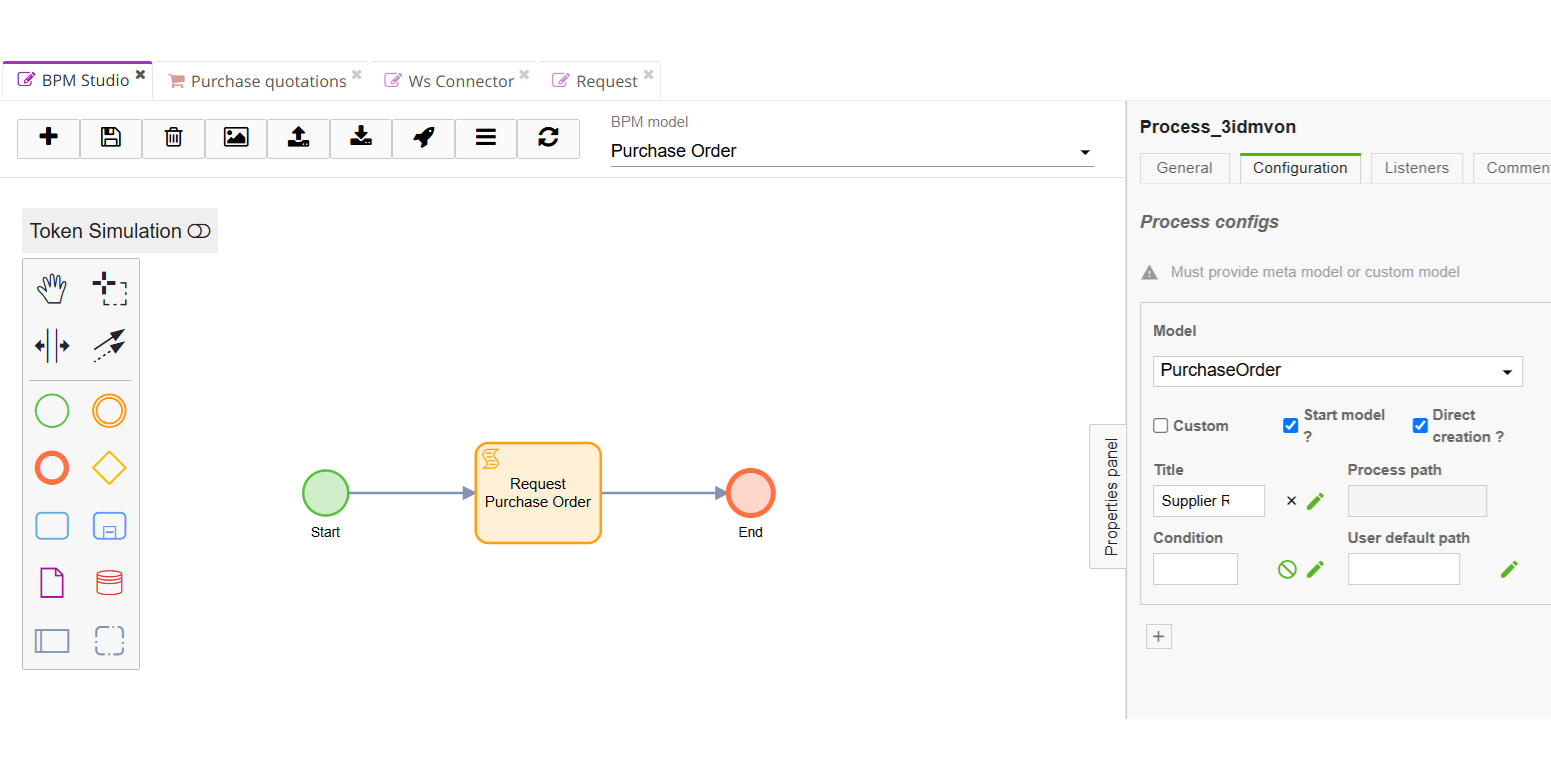This screenshot has height=775, width=1551.
Task: Click the rocket deploy icon
Action: [x=423, y=138]
